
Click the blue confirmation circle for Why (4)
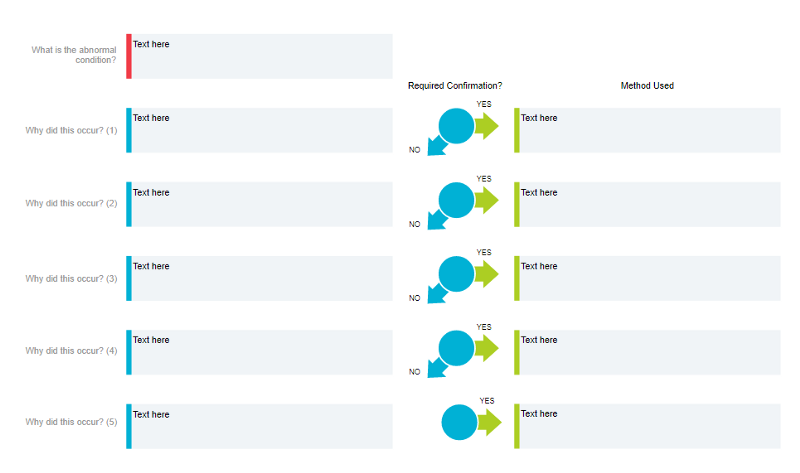(x=456, y=348)
